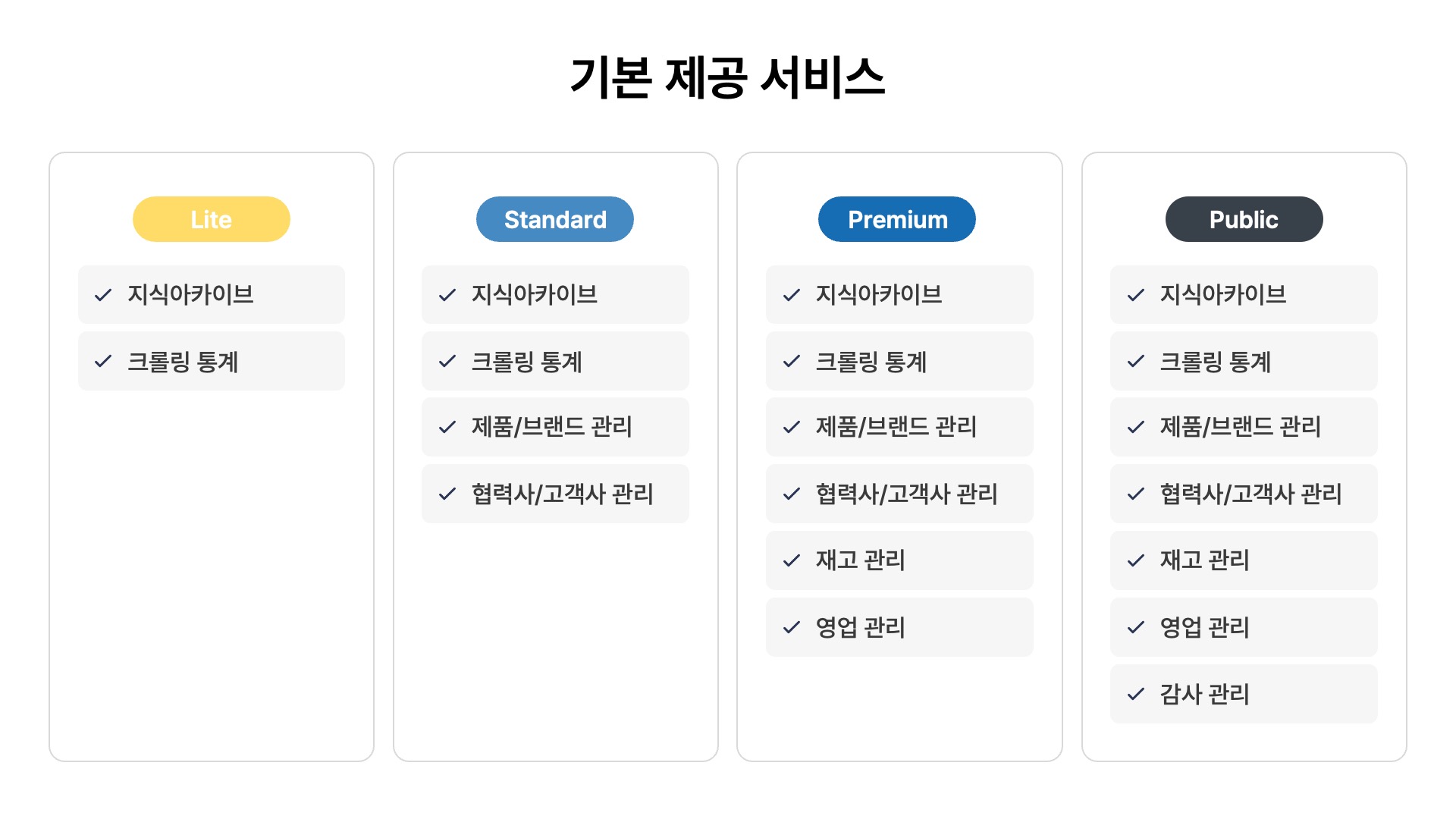This screenshot has width=1456, height=819.
Task: Click 지식아카이브 item in Standard plan
Action: tap(555, 294)
